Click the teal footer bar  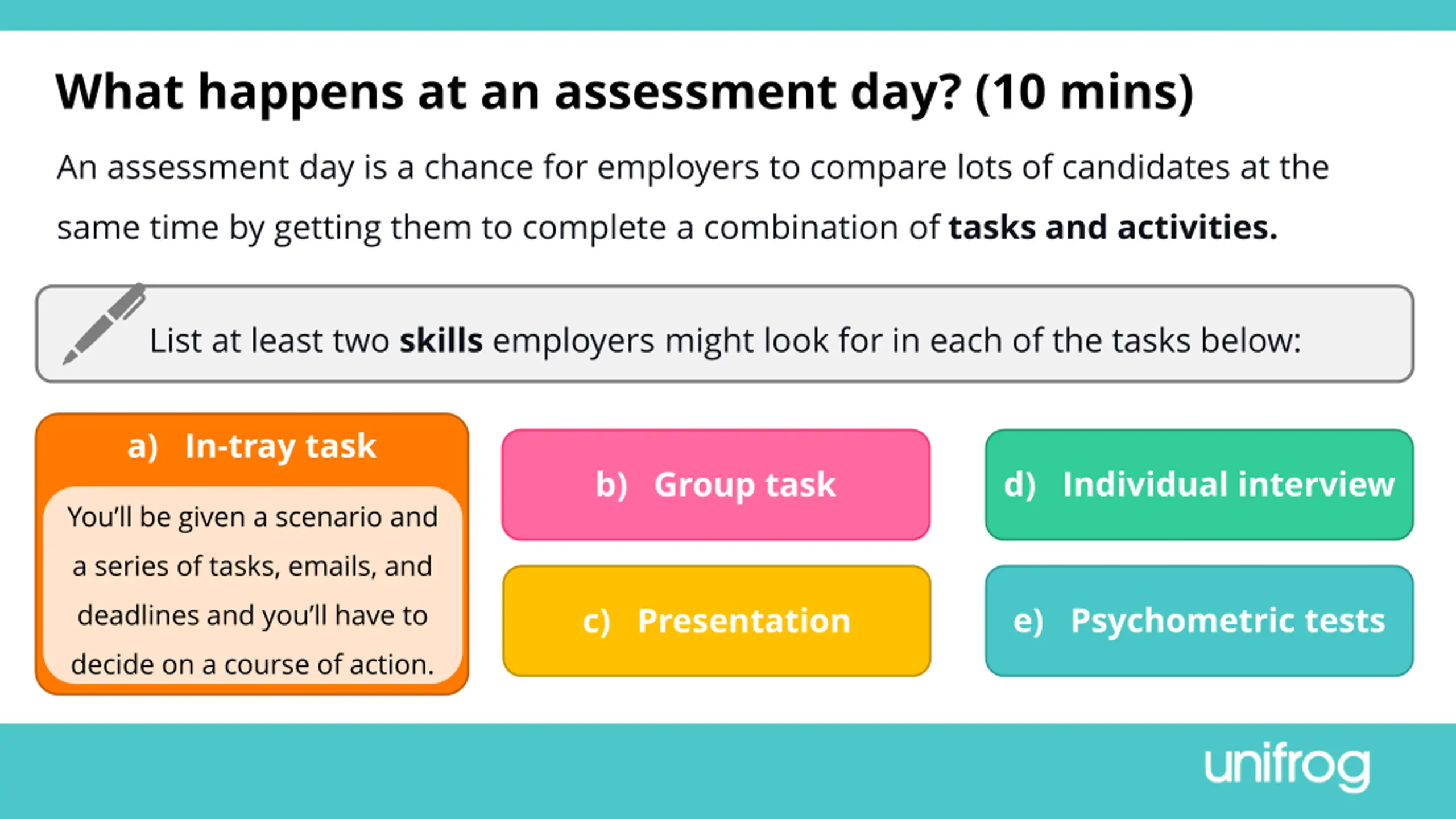[x=728, y=771]
